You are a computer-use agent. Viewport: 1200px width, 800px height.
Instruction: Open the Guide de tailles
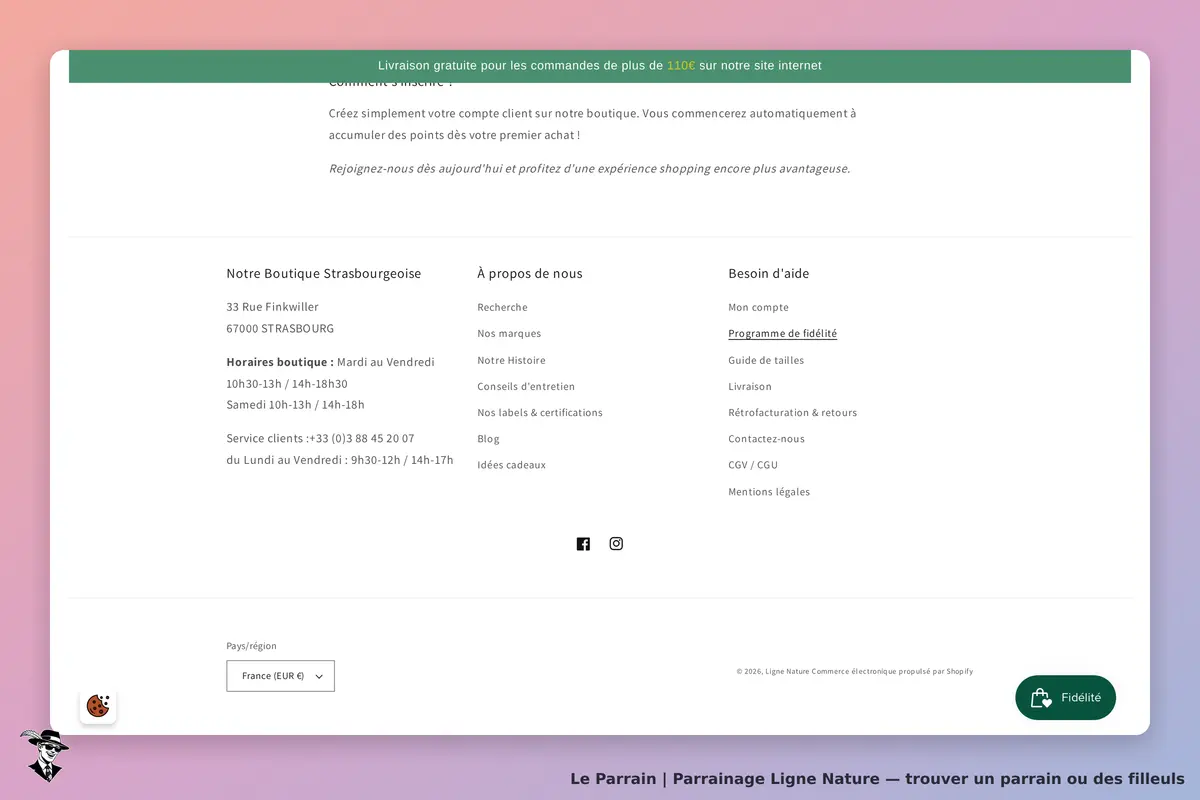(x=766, y=360)
